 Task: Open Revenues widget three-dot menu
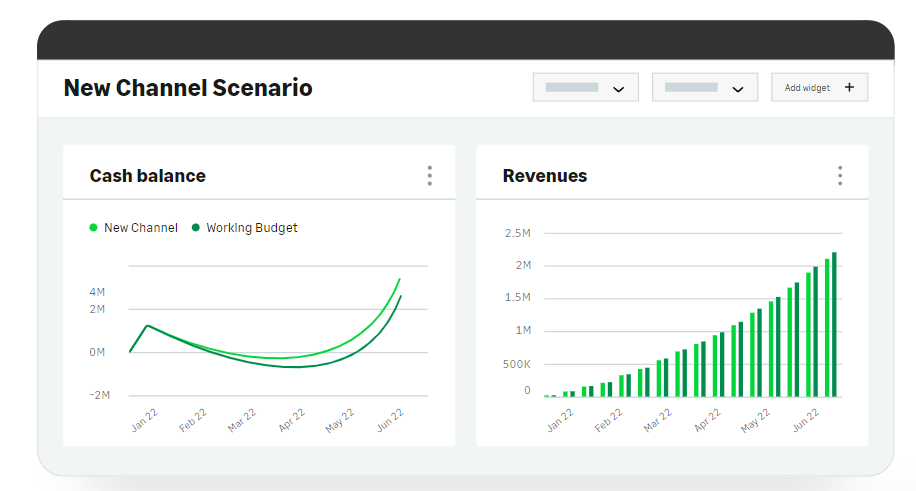(x=840, y=176)
